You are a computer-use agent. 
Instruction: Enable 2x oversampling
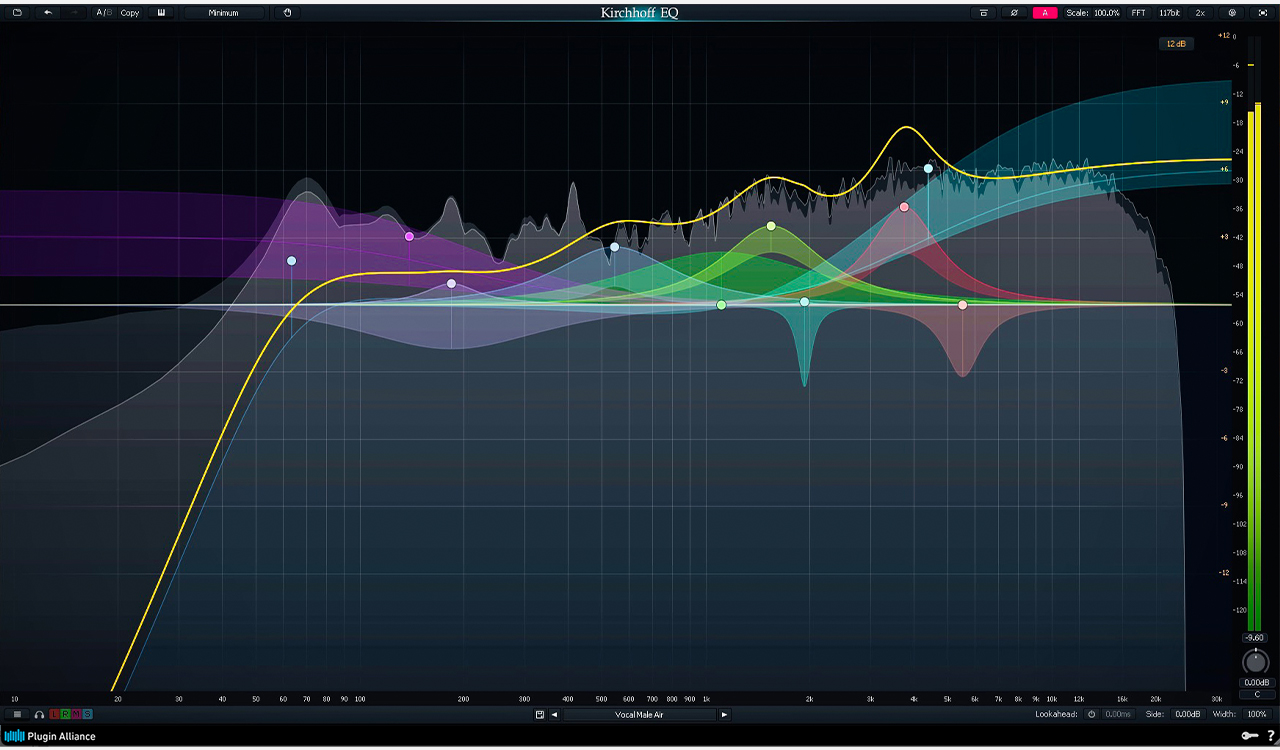(1200, 13)
